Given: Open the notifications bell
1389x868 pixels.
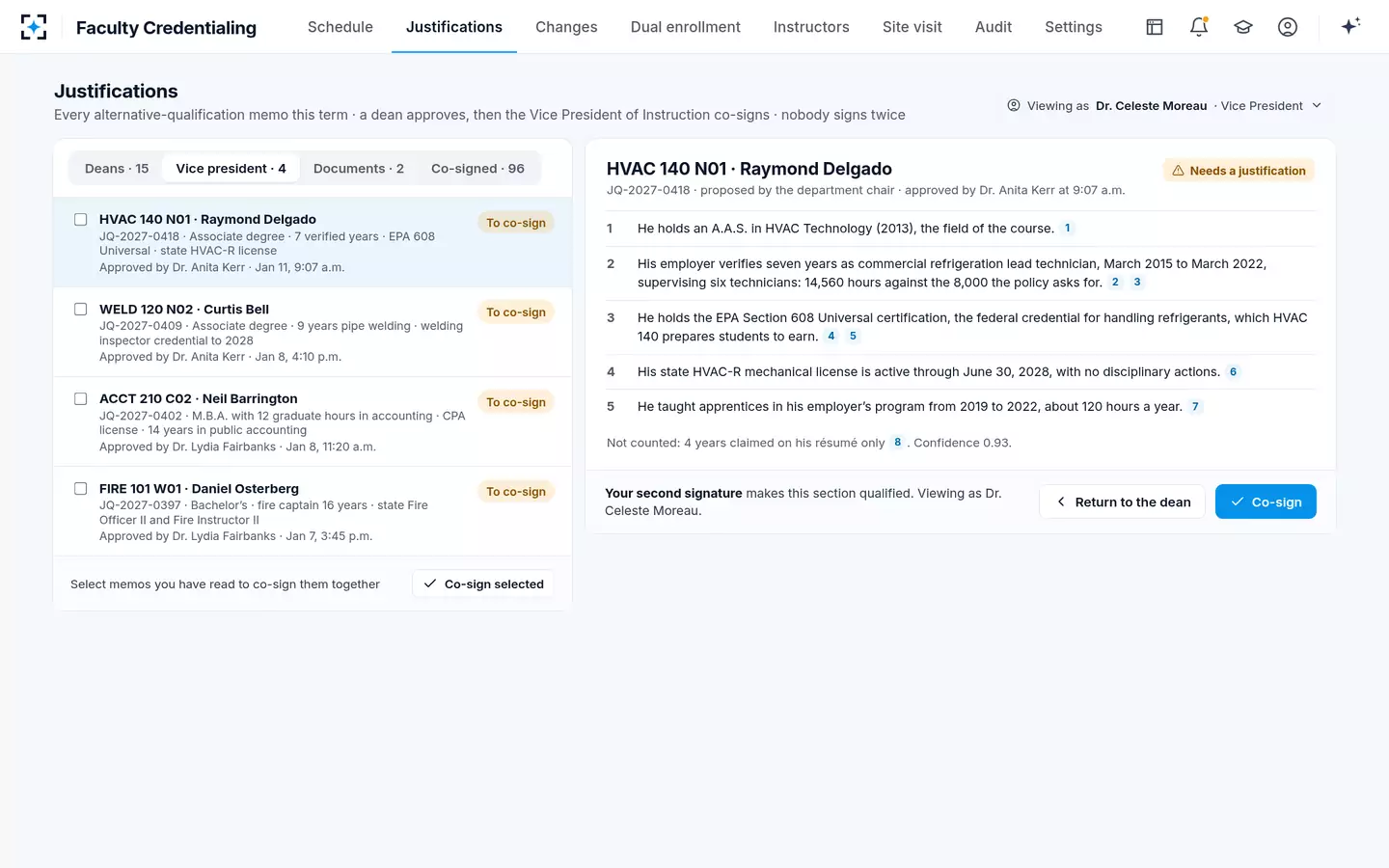Looking at the screenshot, I should pyautogui.click(x=1199, y=27).
